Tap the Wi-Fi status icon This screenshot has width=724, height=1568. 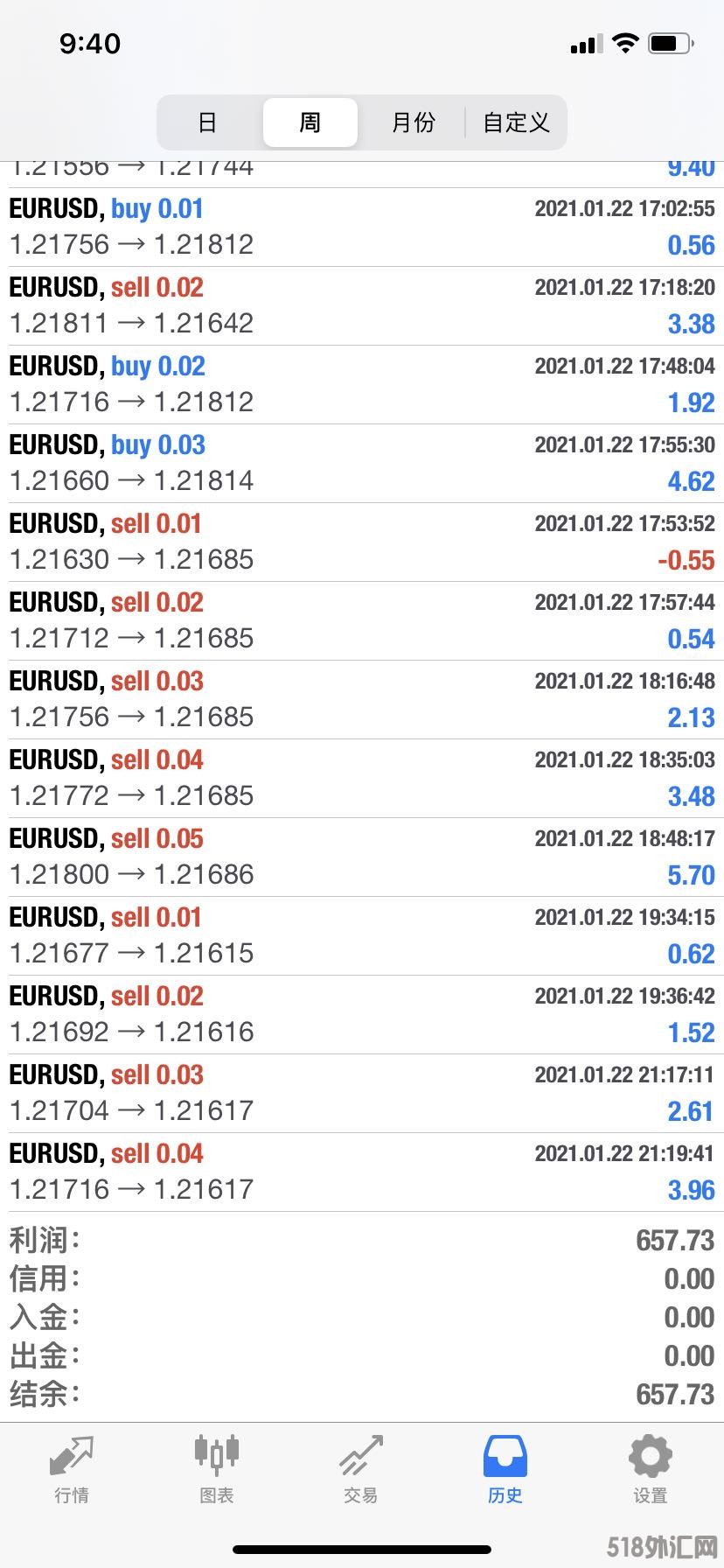tap(625, 43)
